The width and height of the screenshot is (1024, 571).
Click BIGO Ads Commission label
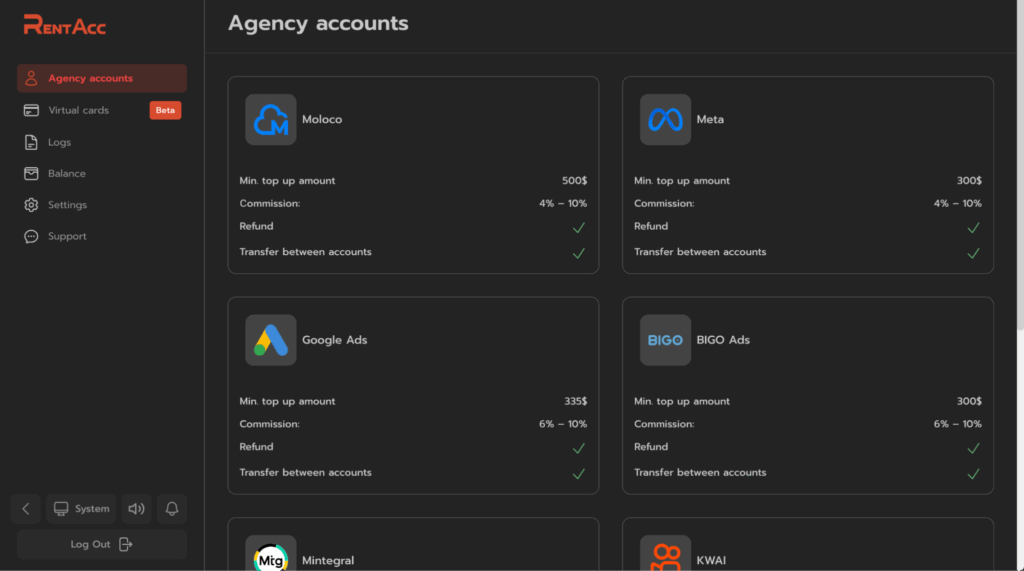click(x=664, y=424)
